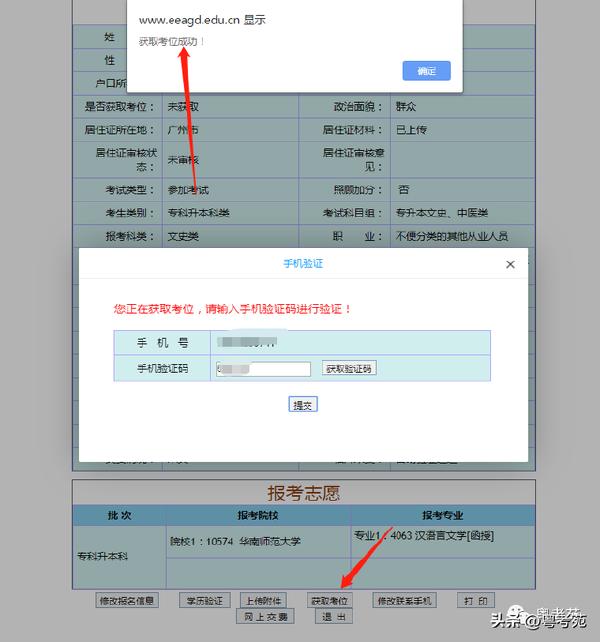Click 获取验证码 to request a code
Image resolution: width=600 pixels, height=642 pixels.
[x=349, y=368]
